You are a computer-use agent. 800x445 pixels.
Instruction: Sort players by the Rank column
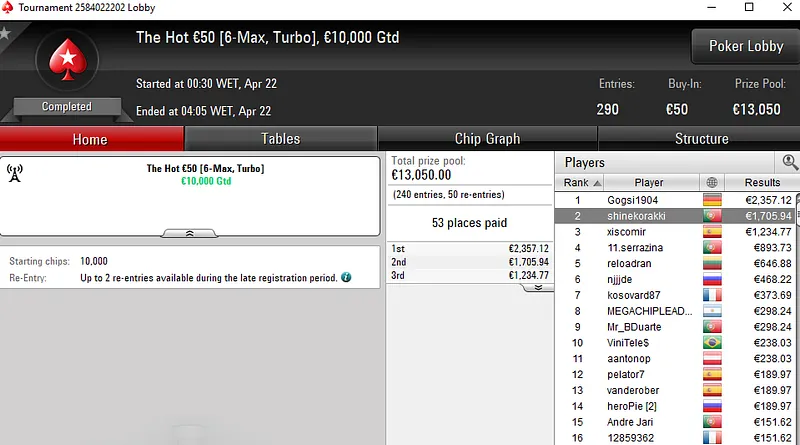coord(582,183)
